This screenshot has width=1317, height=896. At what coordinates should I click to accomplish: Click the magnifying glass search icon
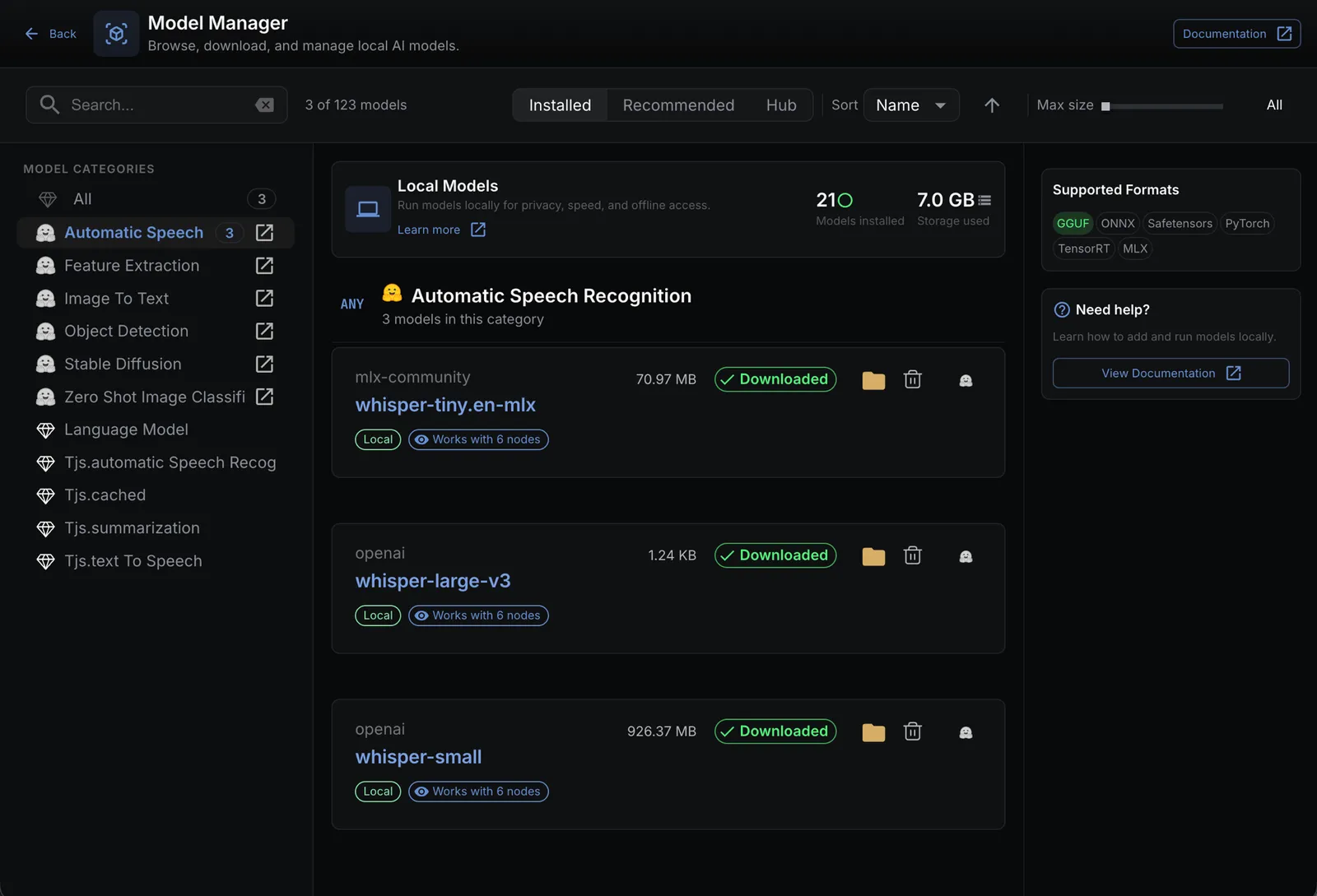coord(49,104)
